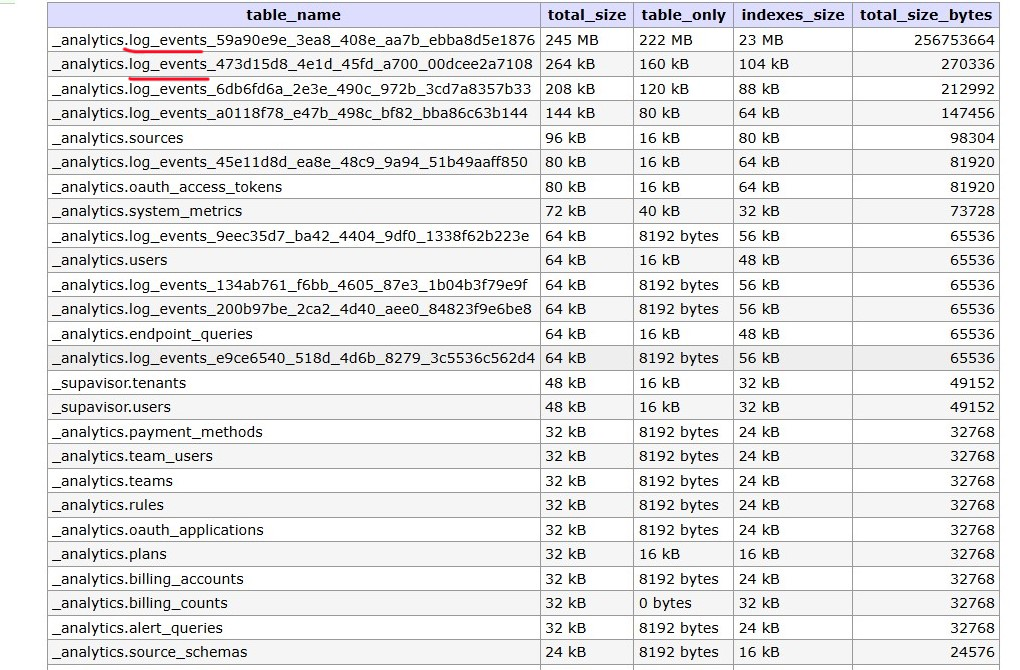The image size is (1020, 670).
Task: Select the log_events_59a90e9e table name cell
Action: click(293, 40)
